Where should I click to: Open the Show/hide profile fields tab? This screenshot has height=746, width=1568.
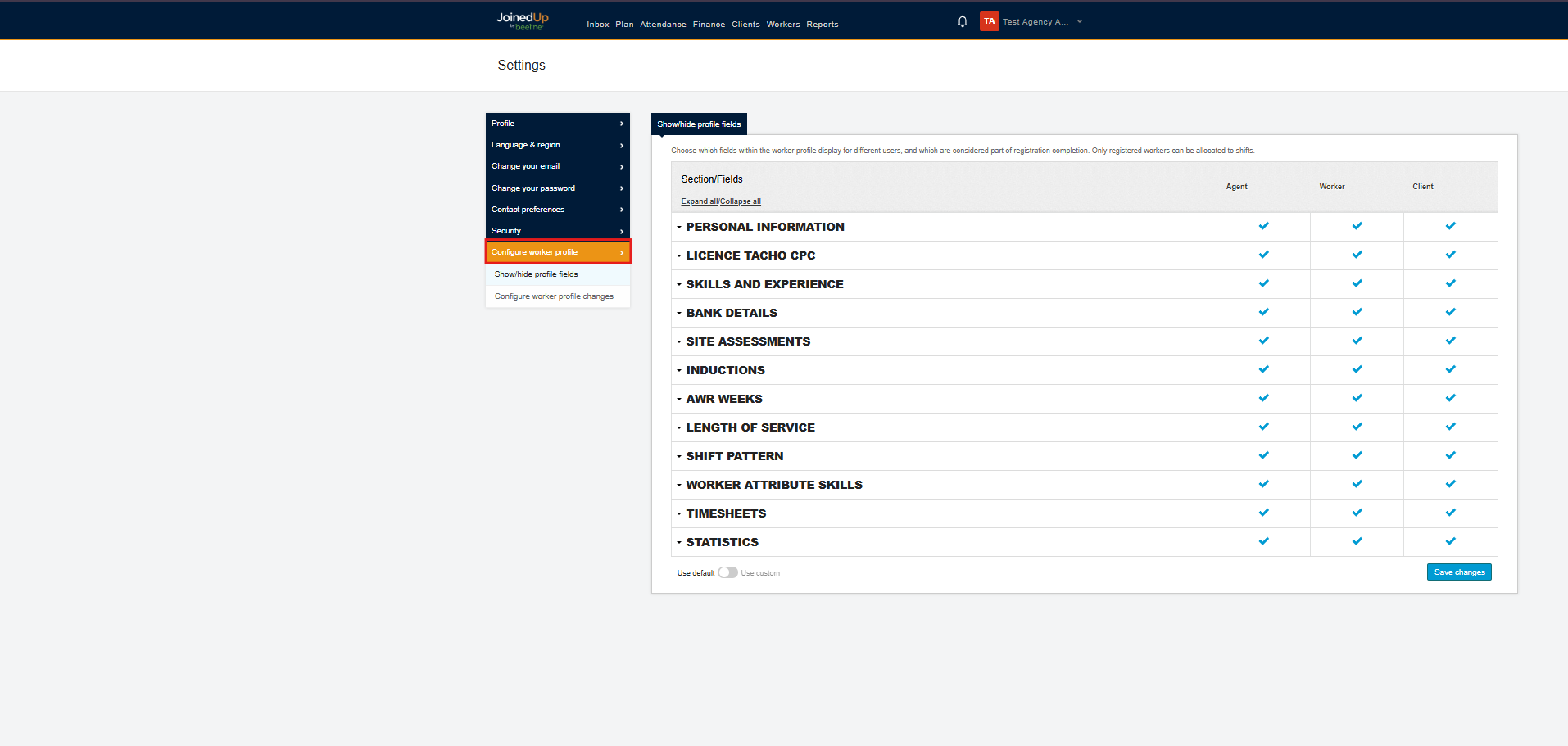[699, 124]
